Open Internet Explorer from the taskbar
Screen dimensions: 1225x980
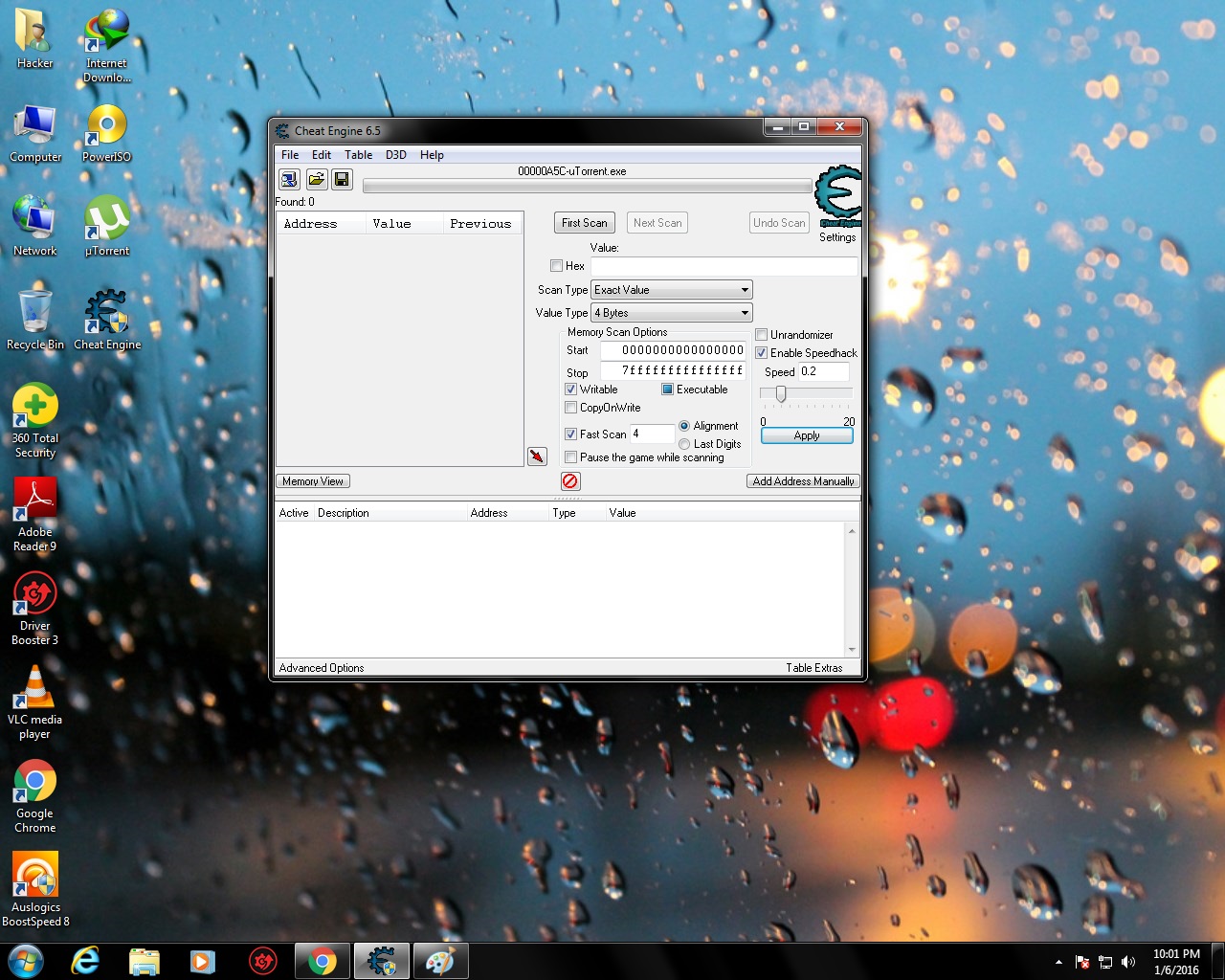point(86,961)
